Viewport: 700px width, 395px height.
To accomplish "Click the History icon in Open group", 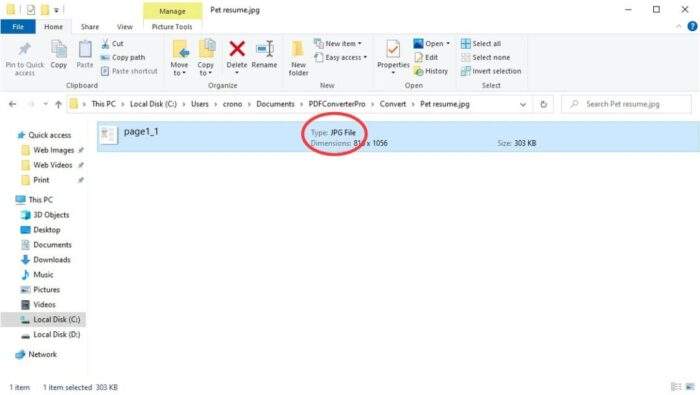I will [418, 71].
